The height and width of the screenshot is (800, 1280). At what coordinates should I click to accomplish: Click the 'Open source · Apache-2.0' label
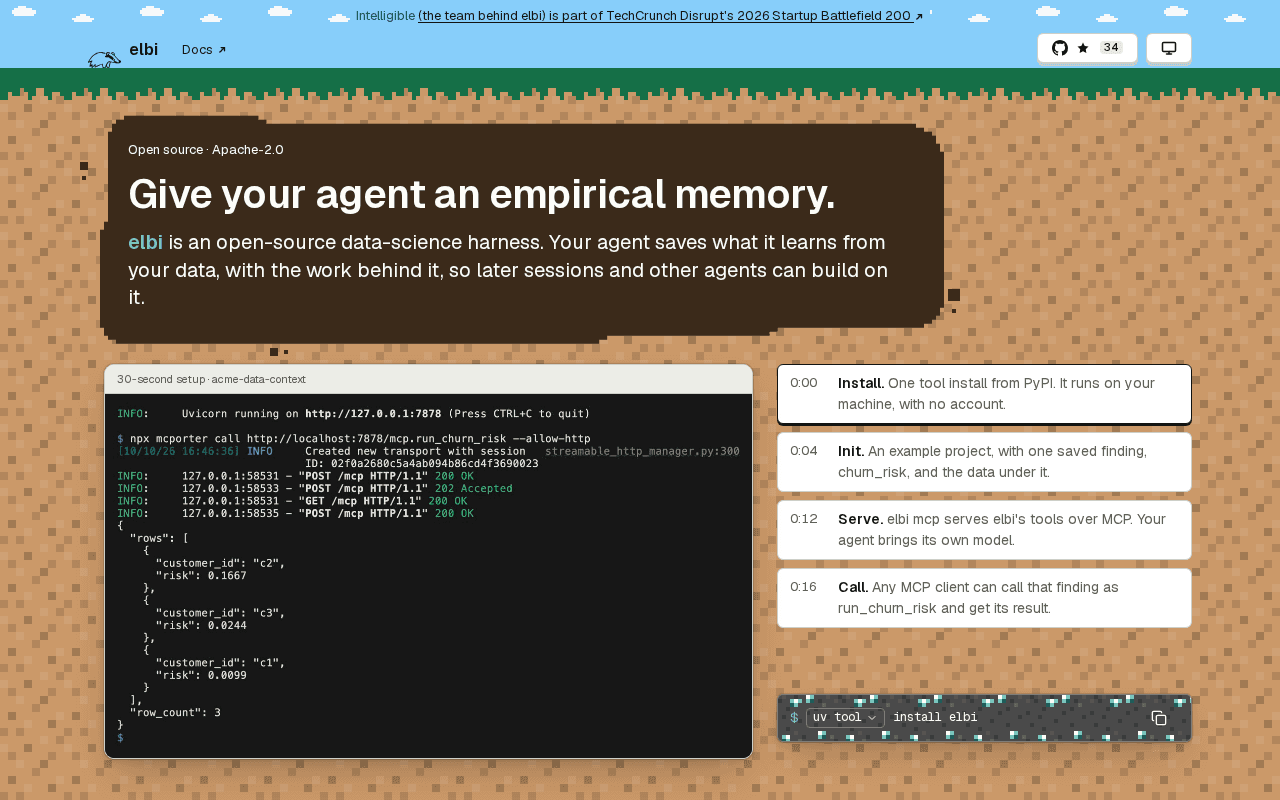(x=206, y=150)
